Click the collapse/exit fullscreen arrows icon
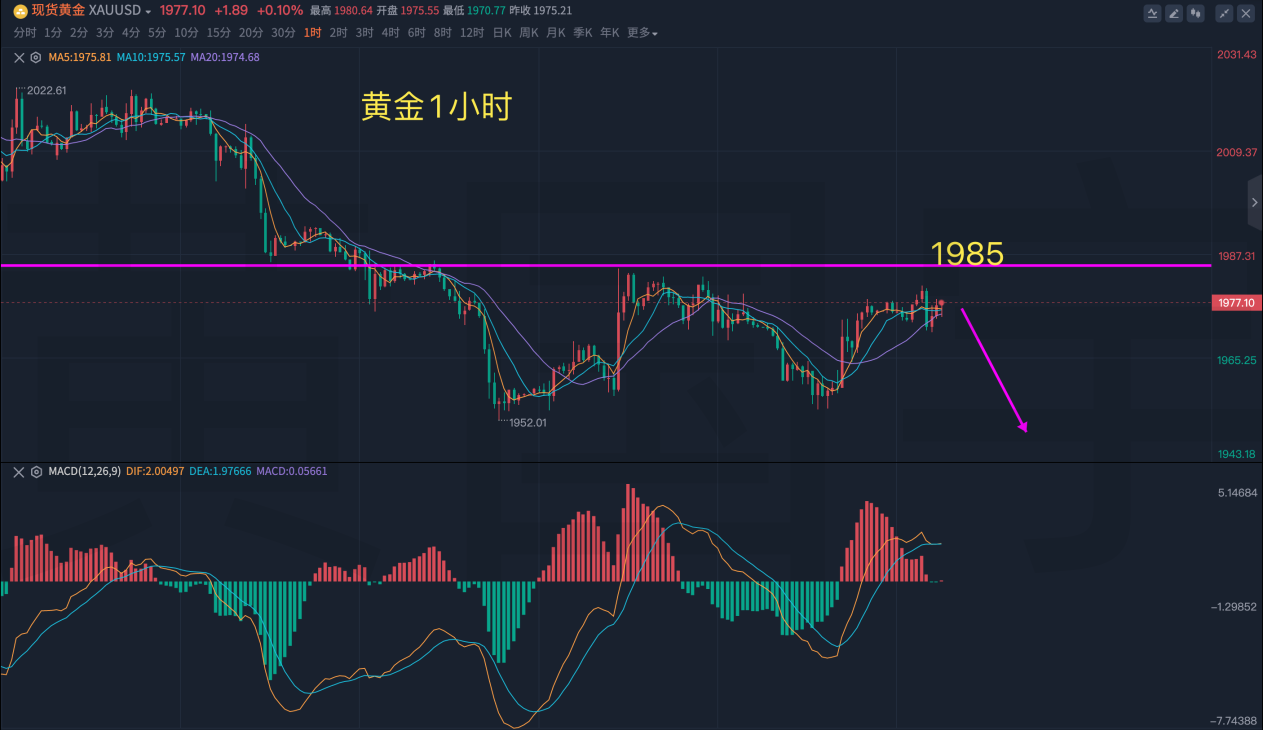 click(1224, 13)
